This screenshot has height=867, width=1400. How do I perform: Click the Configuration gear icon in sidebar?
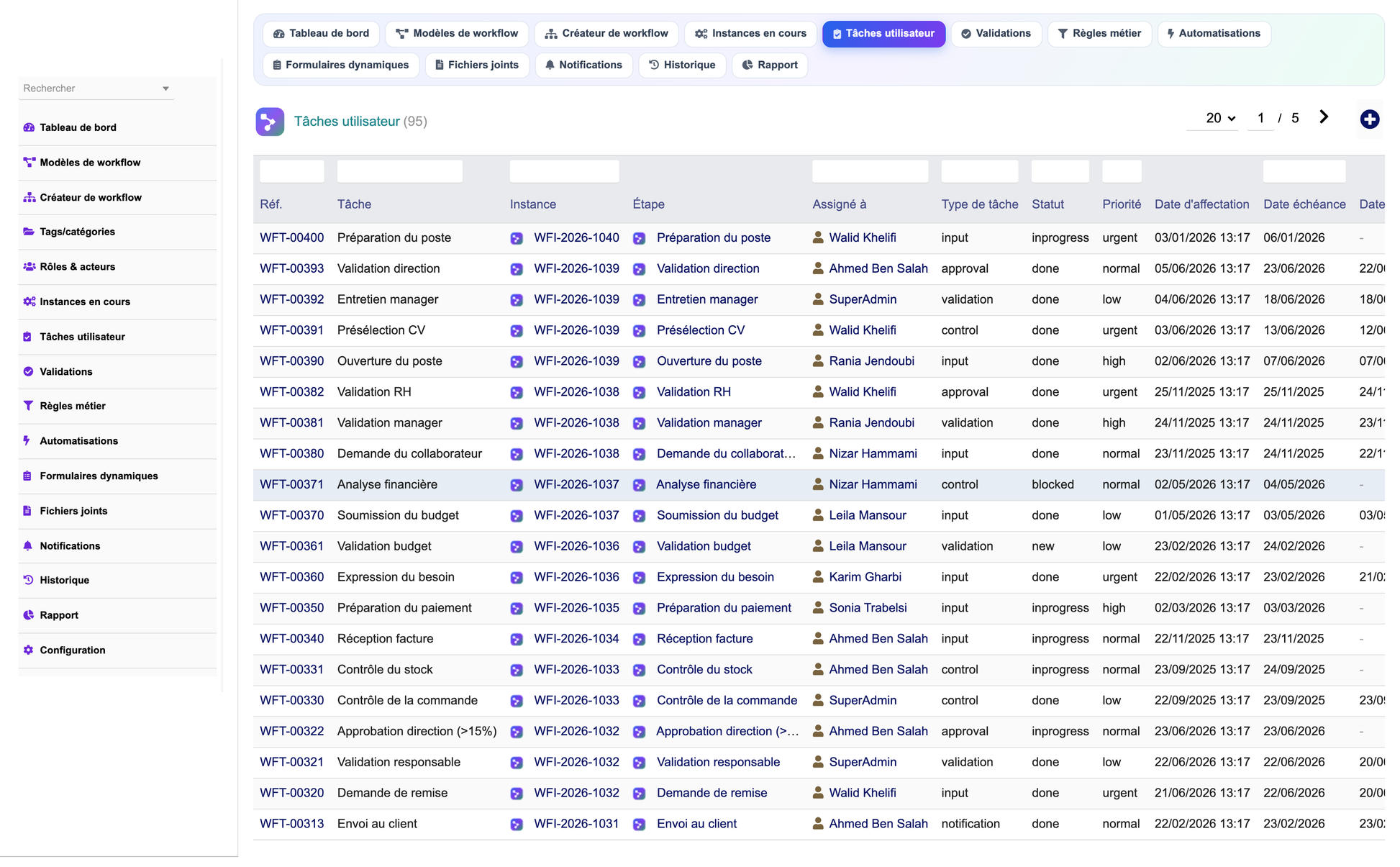pyautogui.click(x=28, y=650)
